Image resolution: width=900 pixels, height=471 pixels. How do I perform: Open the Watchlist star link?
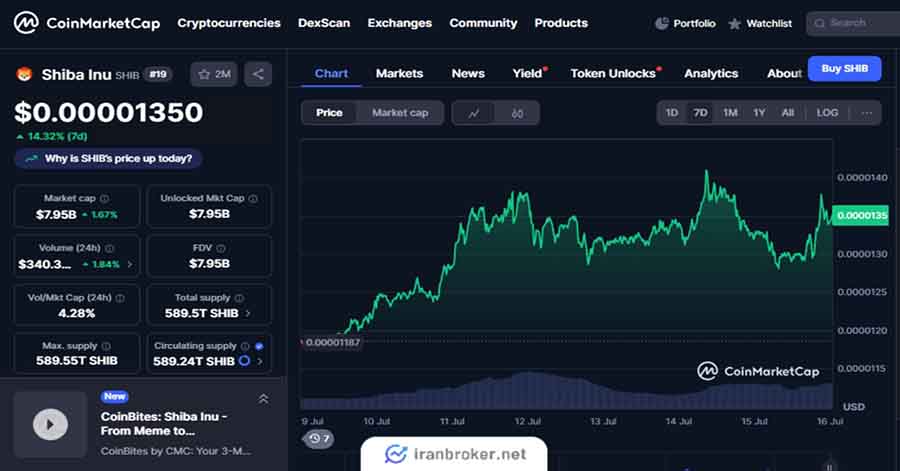click(x=760, y=24)
